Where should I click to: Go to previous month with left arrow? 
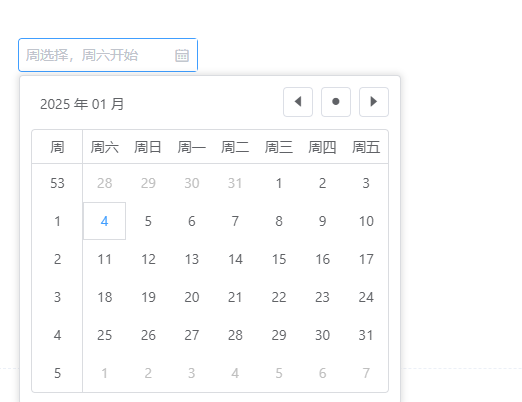[x=298, y=102]
